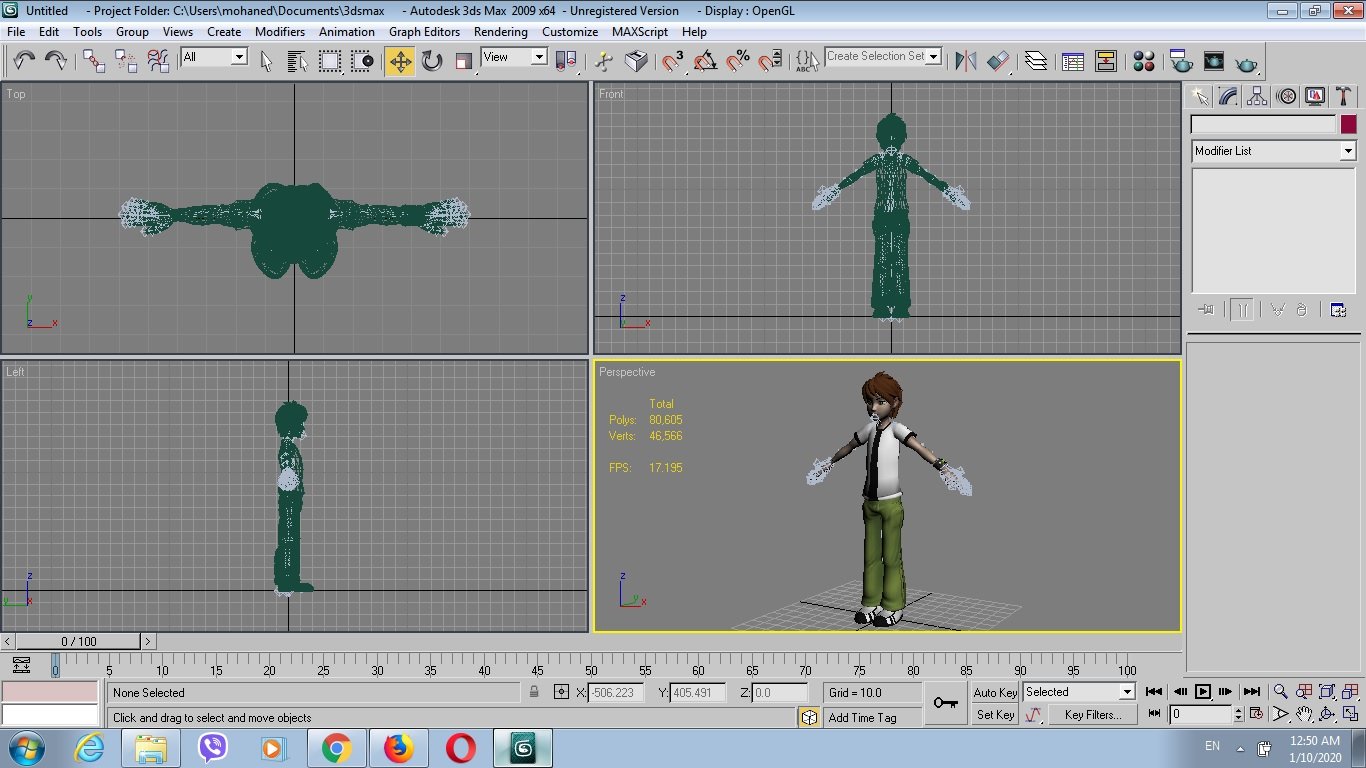Open the Material Editor
Image resolution: width=1366 pixels, height=768 pixels.
pyautogui.click(x=1144, y=61)
